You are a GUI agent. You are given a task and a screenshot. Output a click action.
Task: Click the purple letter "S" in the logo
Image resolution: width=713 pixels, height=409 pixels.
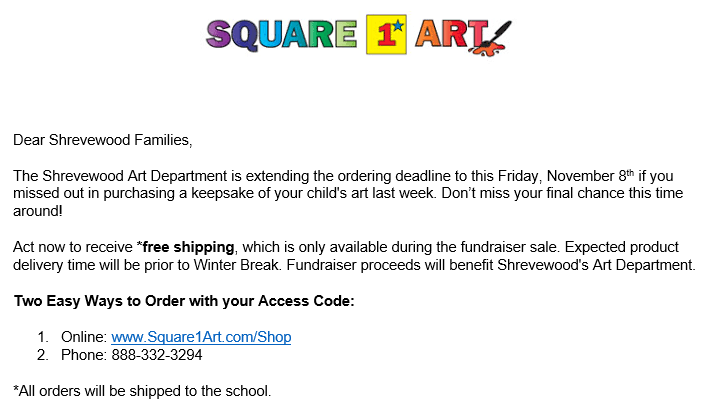click(x=220, y=34)
